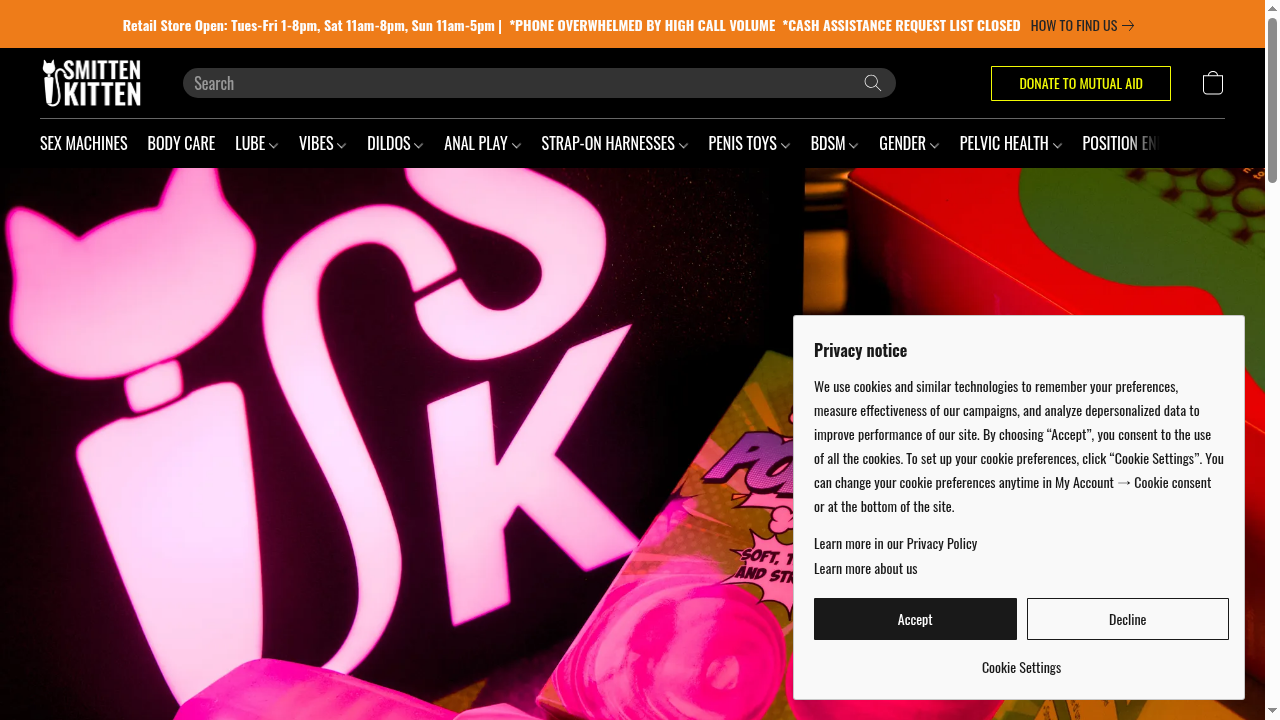
Task: Open the Strap-On Harnesses menu
Action: pos(614,143)
